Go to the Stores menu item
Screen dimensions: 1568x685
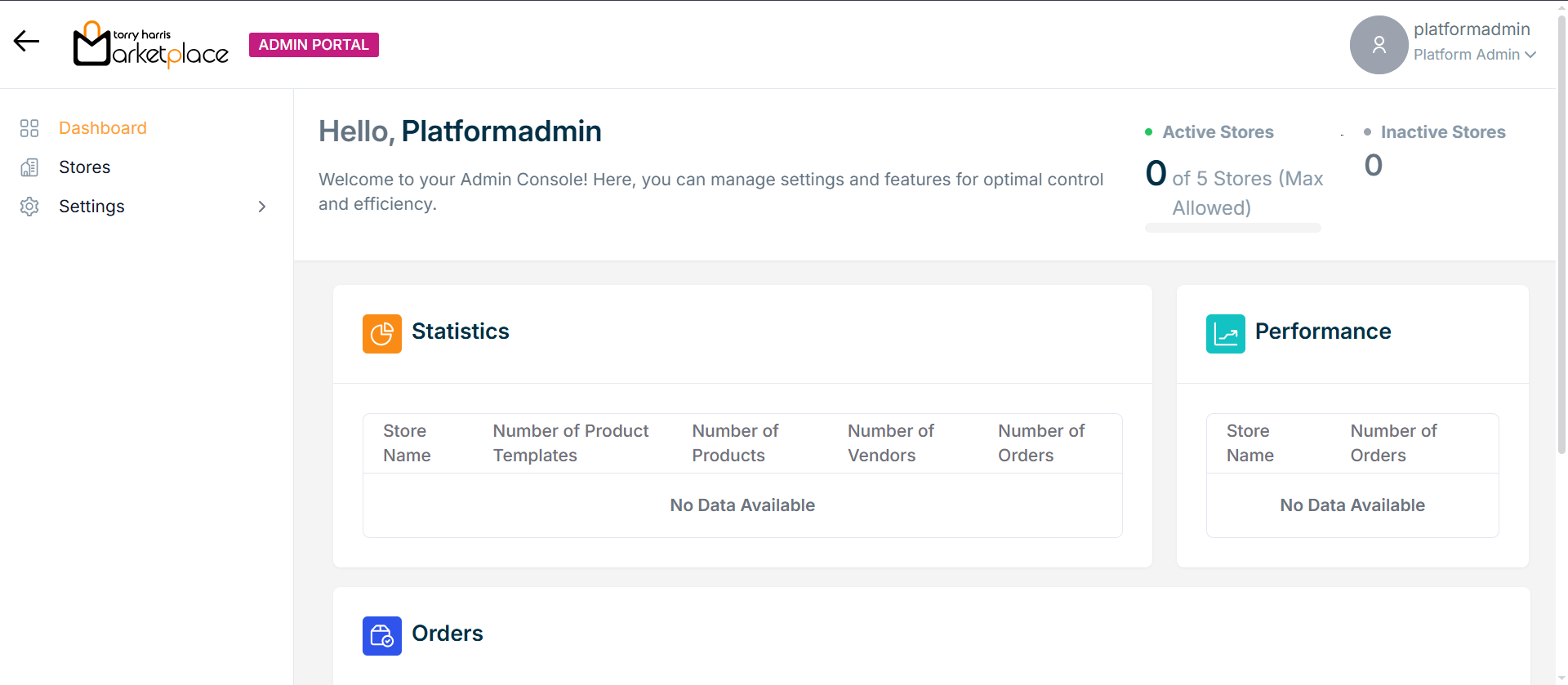85,167
